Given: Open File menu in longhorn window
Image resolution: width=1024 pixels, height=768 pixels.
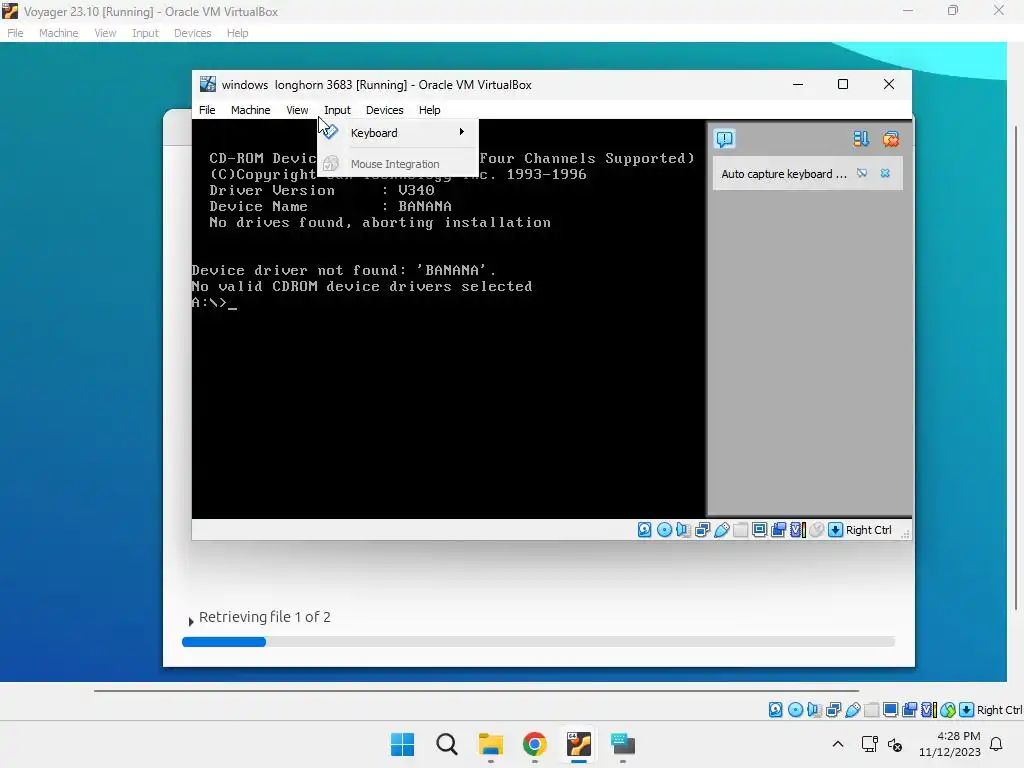Looking at the screenshot, I should (207, 110).
